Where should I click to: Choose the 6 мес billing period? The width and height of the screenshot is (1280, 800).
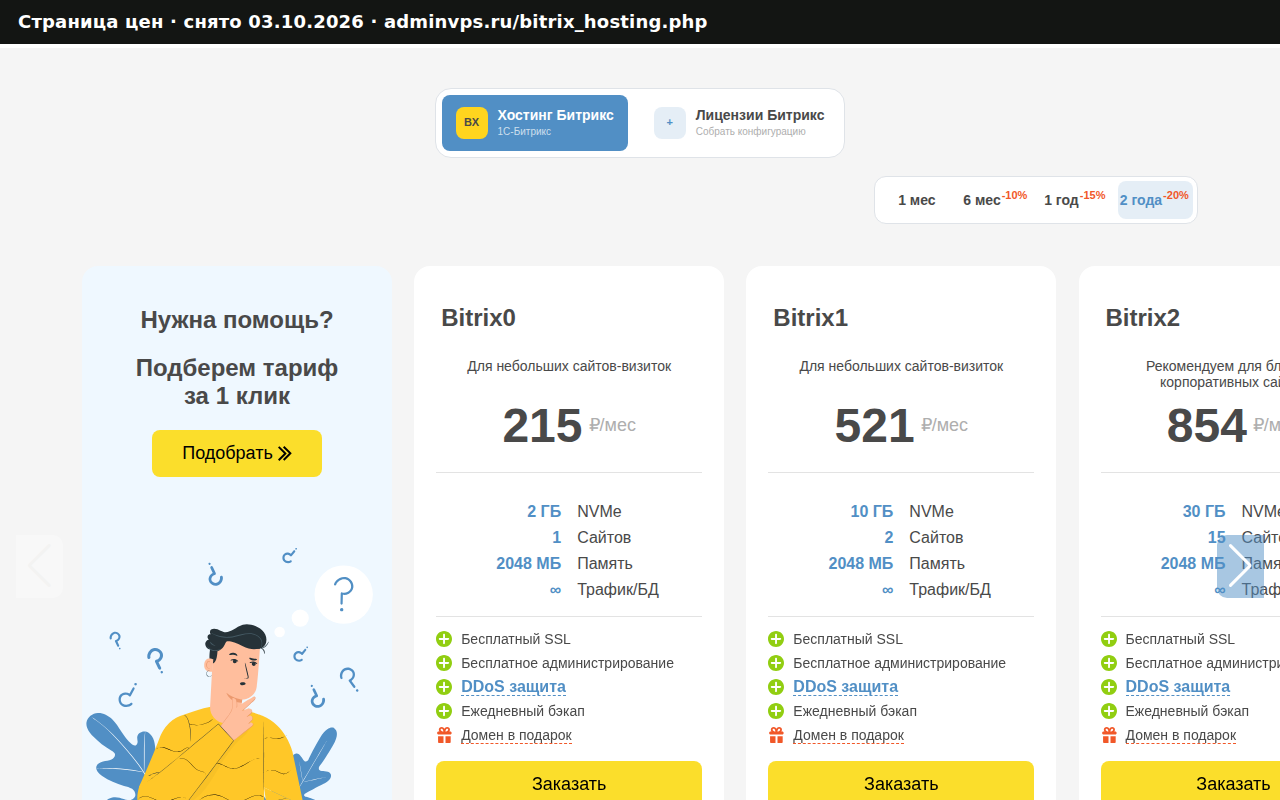(x=994, y=200)
